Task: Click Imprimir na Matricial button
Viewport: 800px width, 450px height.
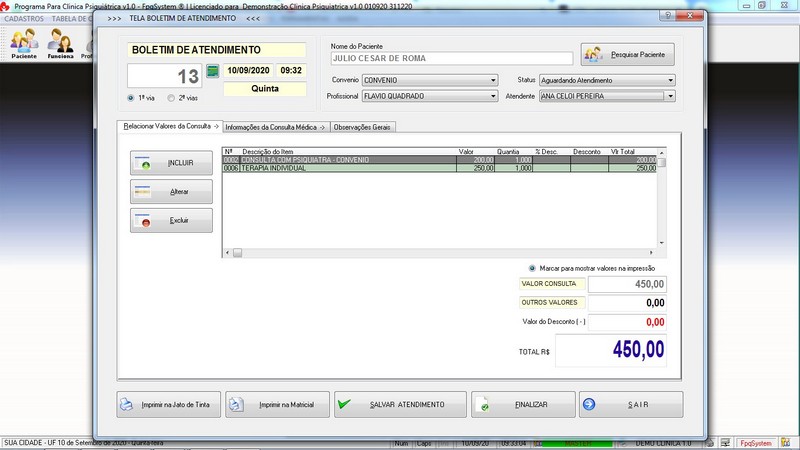Action: pos(278,405)
